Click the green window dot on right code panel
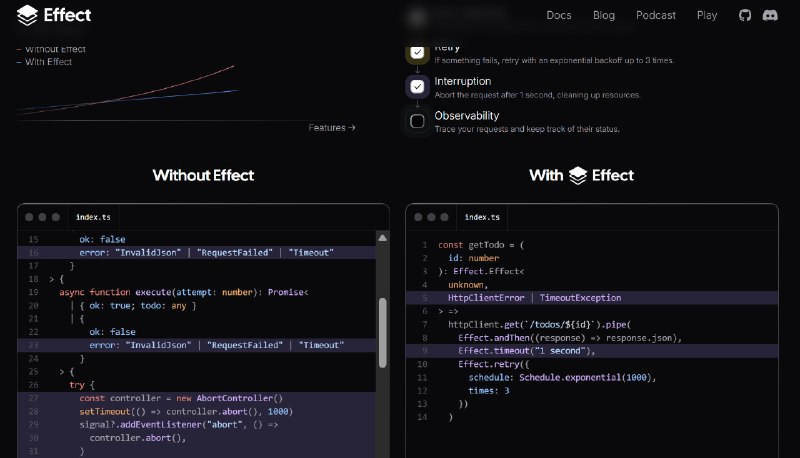 445,217
